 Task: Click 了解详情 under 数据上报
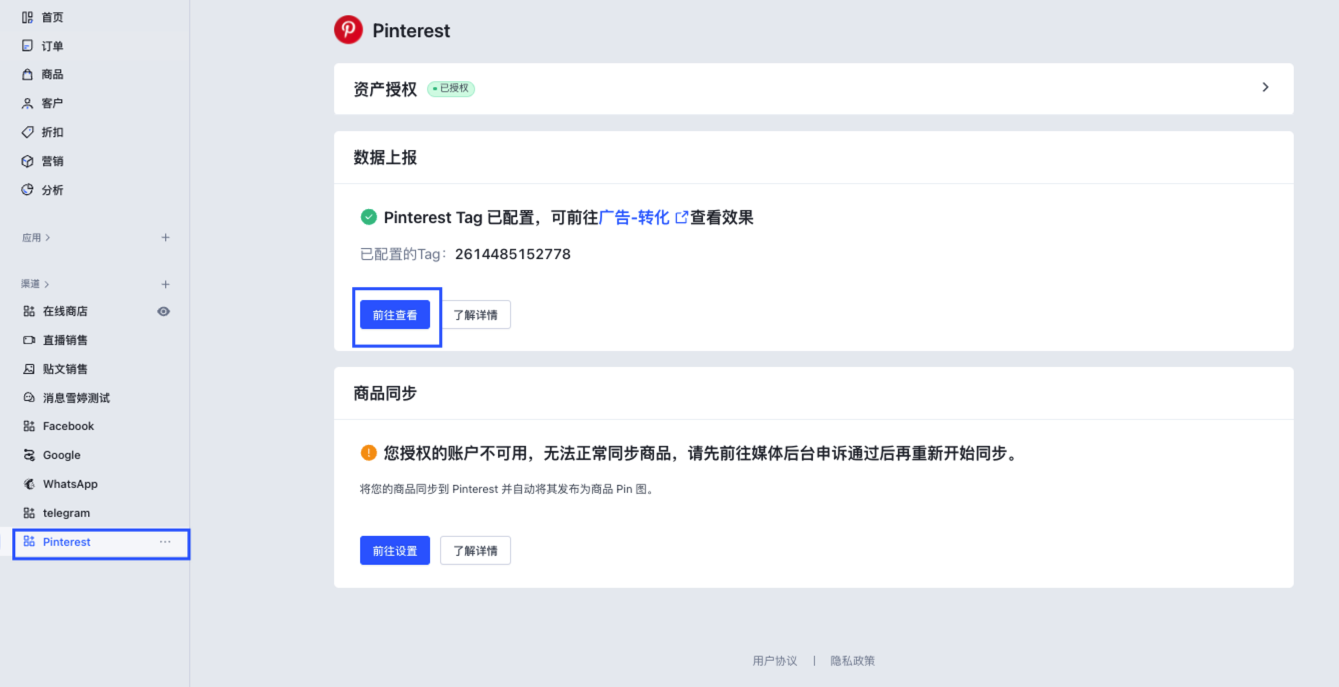[475, 315]
